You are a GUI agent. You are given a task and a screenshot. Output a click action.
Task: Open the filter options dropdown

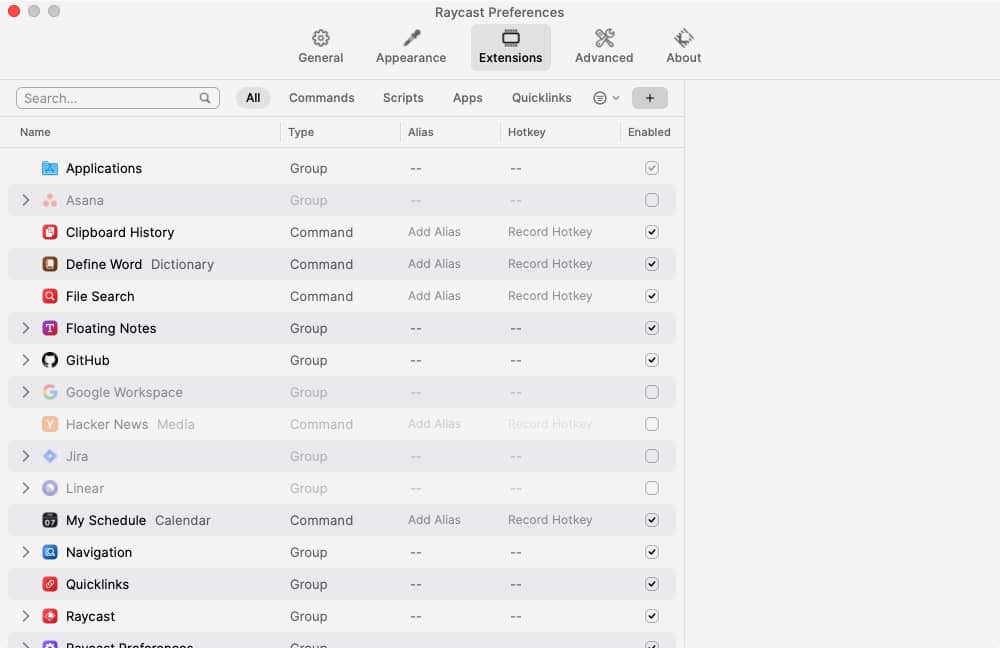click(x=606, y=98)
